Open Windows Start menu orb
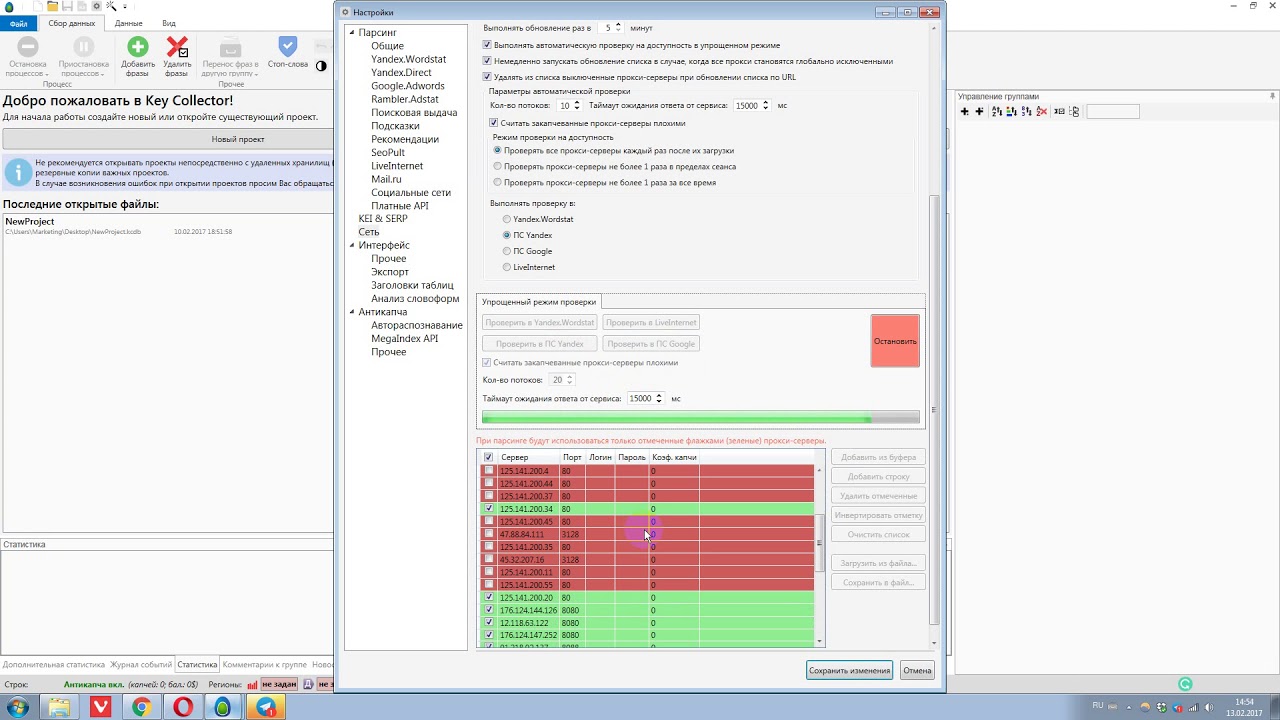 [19, 707]
